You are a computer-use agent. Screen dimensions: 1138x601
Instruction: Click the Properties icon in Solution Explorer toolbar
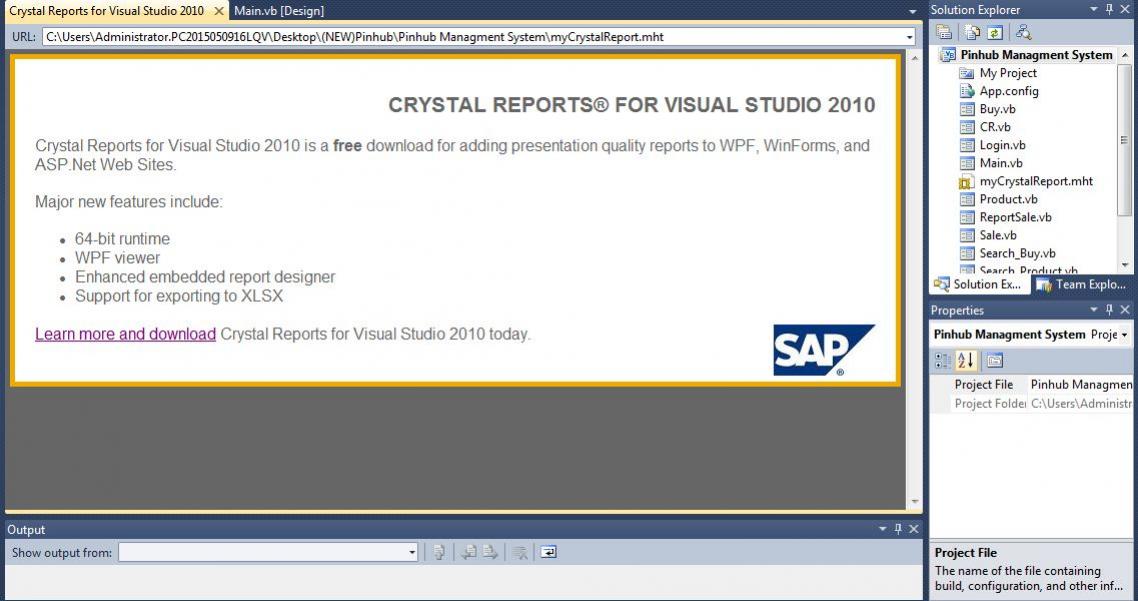tap(944, 32)
